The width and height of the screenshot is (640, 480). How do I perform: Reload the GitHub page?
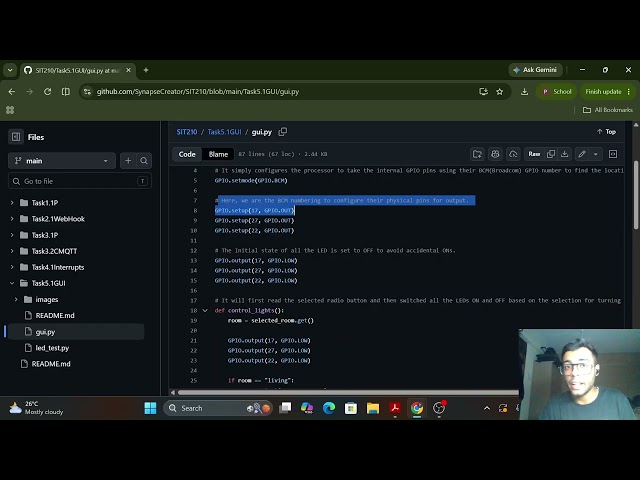pos(47,91)
